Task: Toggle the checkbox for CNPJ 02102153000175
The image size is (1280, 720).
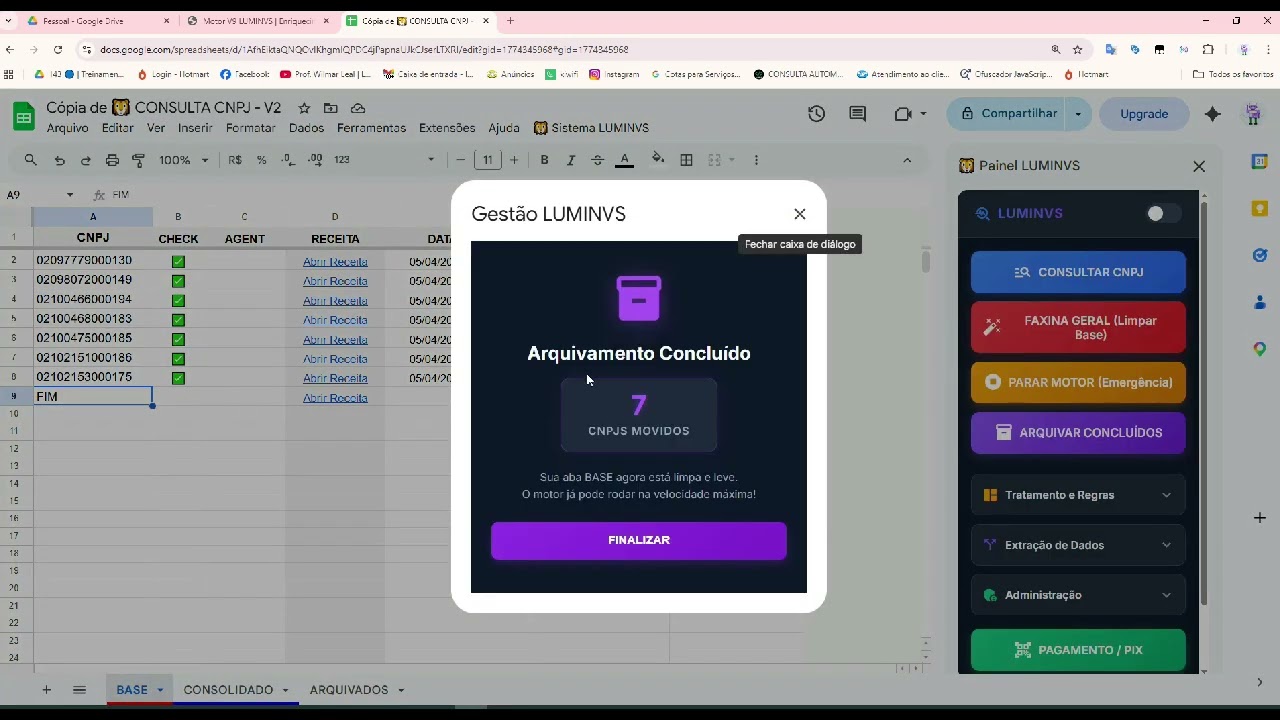Action: 178,378
